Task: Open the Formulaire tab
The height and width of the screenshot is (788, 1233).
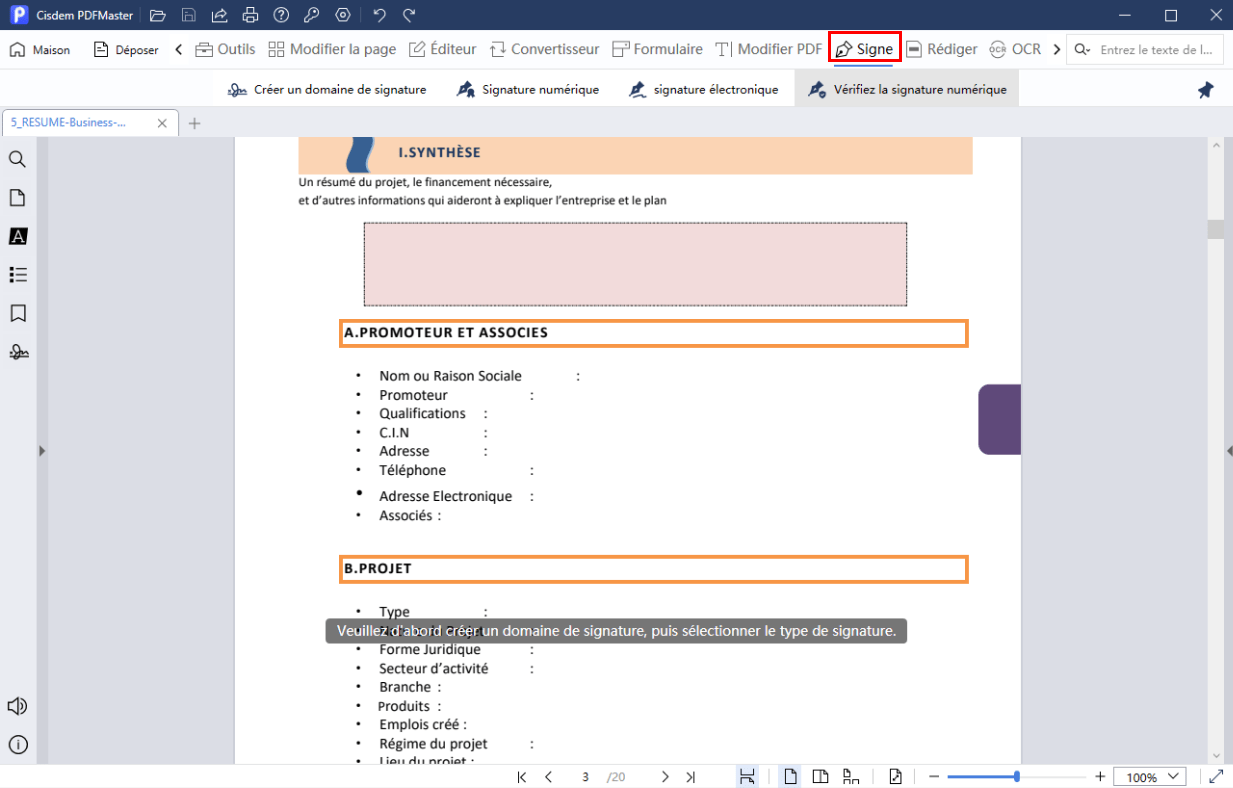Action: tap(657, 49)
